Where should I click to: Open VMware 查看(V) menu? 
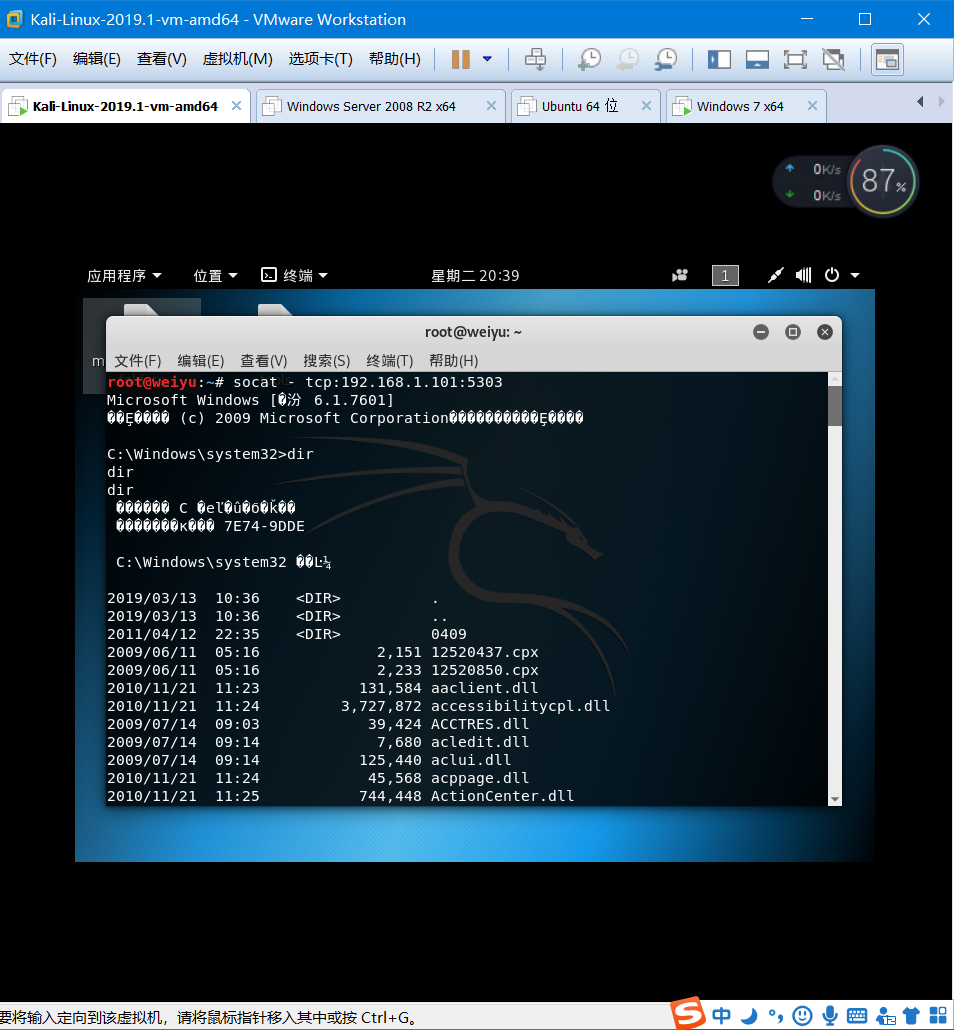click(x=162, y=59)
